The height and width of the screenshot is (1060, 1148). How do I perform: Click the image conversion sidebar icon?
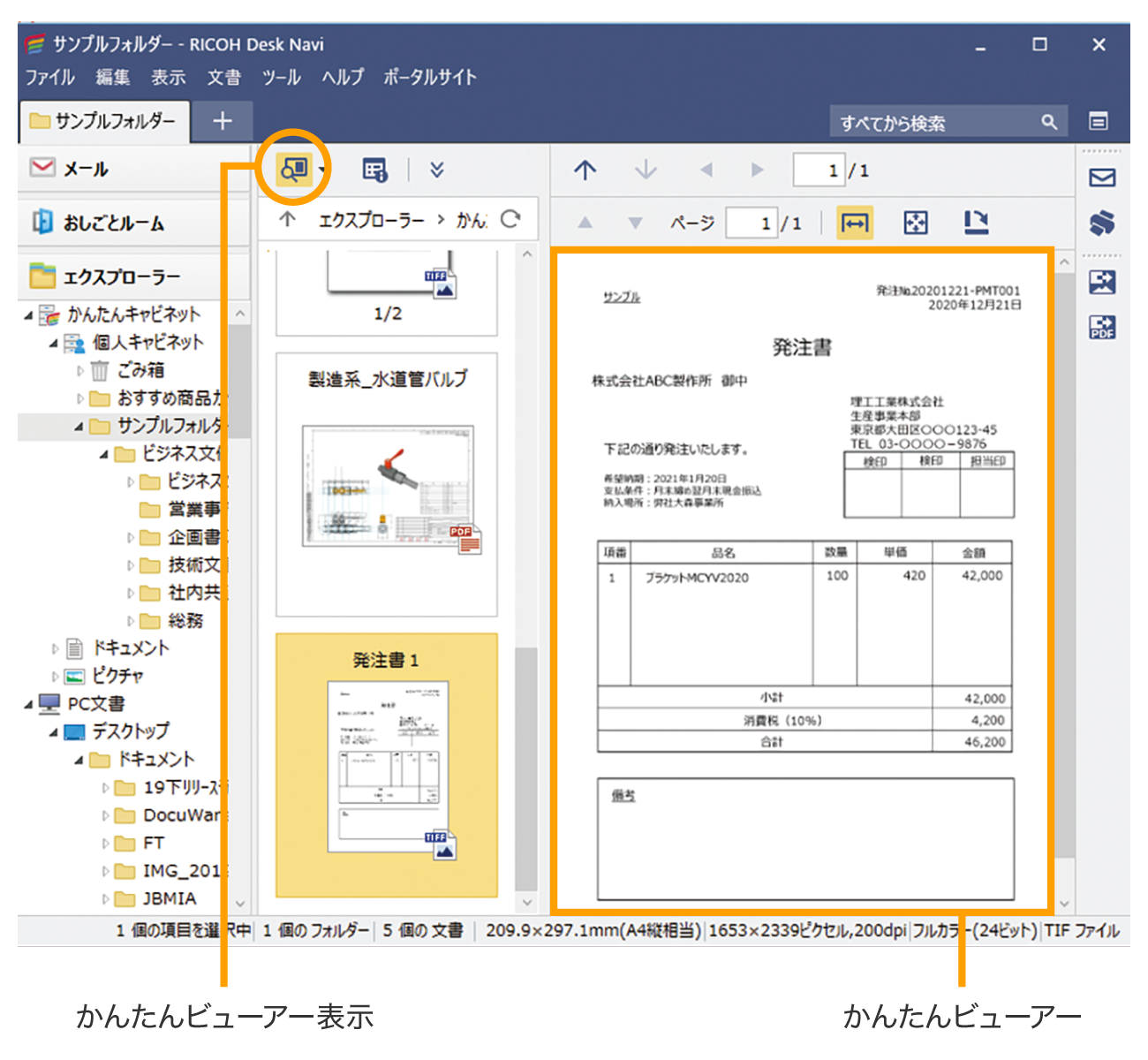pyautogui.click(x=1101, y=282)
